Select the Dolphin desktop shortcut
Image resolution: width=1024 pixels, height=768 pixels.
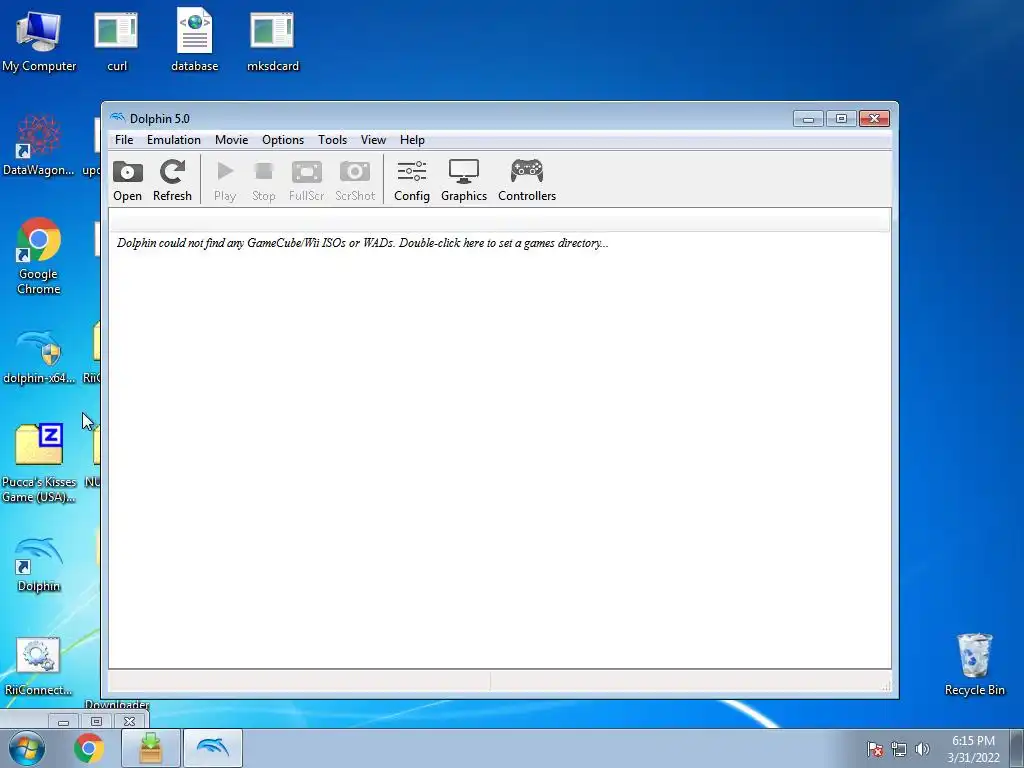coord(39,564)
